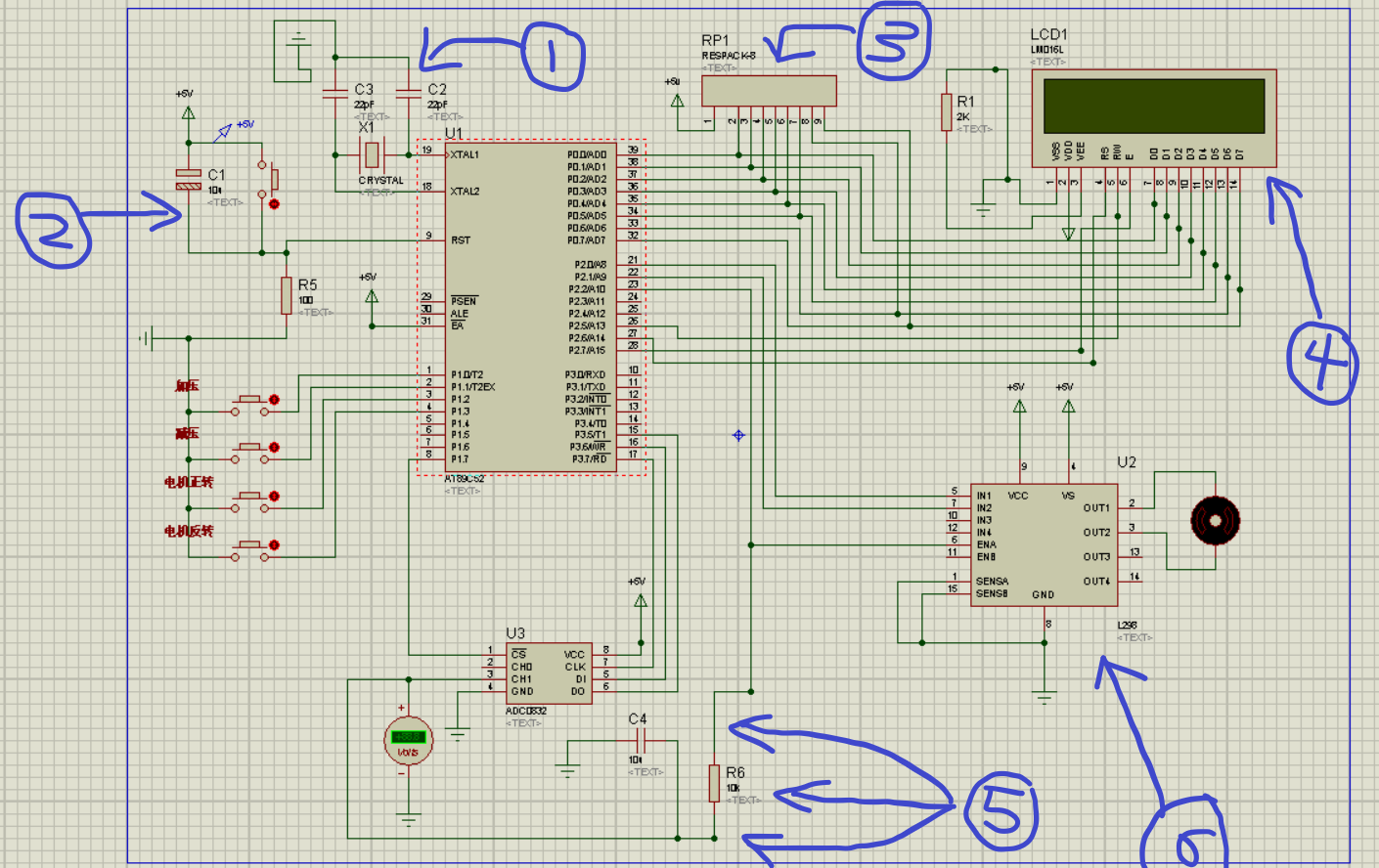Select the ADC0832 chip U3 body
This screenshot has width=1379, height=868.
tap(549, 673)
